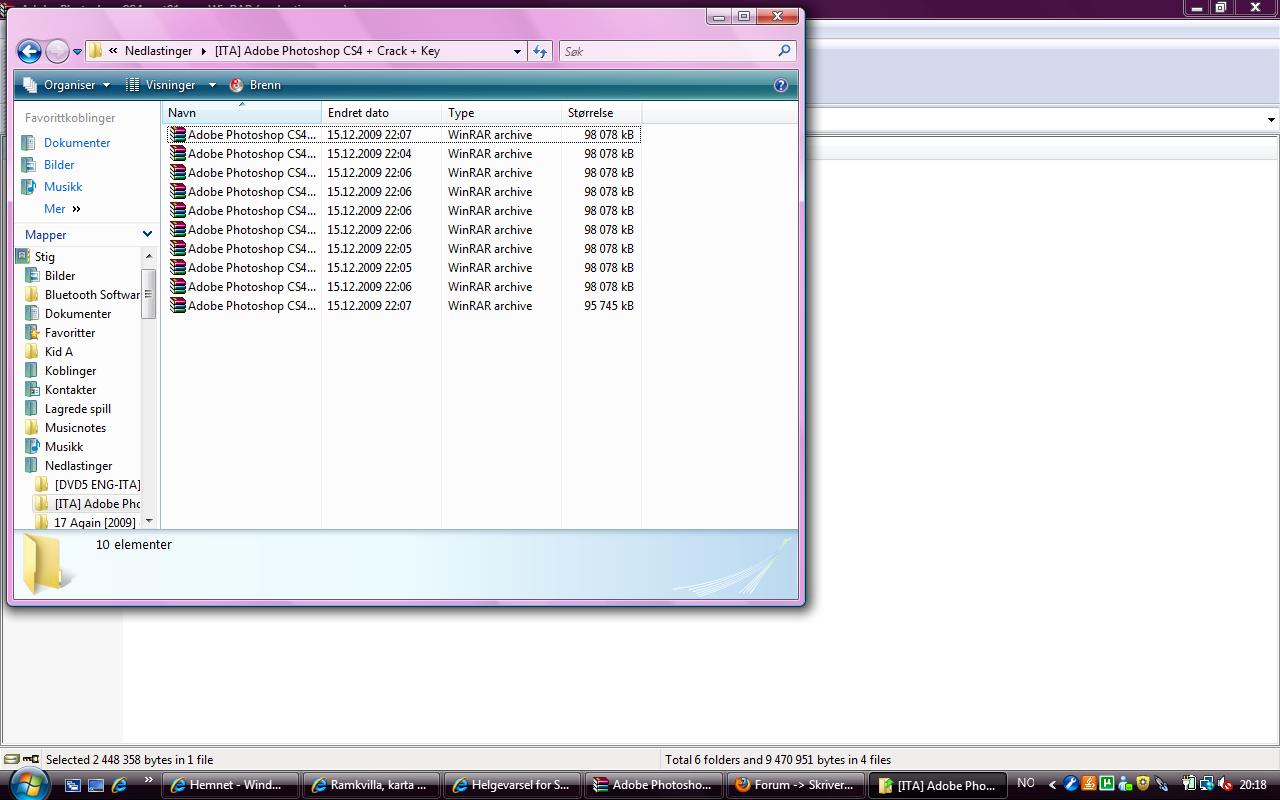Click the breadcrumb arrow after Nedlastinger

pos(203,51)
